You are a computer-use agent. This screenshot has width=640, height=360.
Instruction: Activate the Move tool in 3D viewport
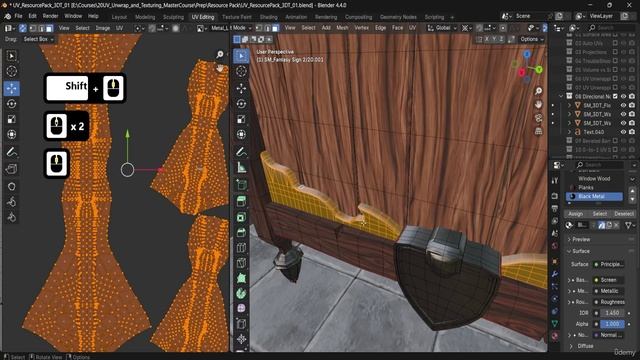[241, 88]
